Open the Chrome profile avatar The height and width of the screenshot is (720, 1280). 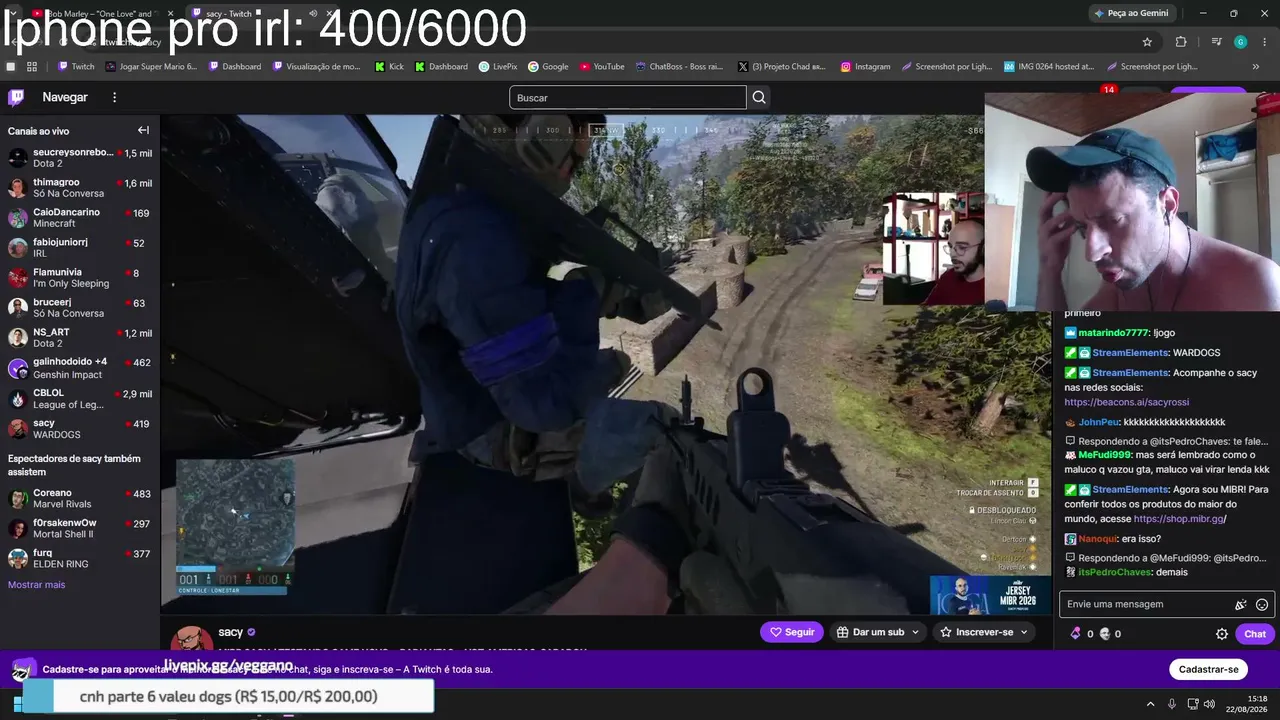click(1241, 42)
